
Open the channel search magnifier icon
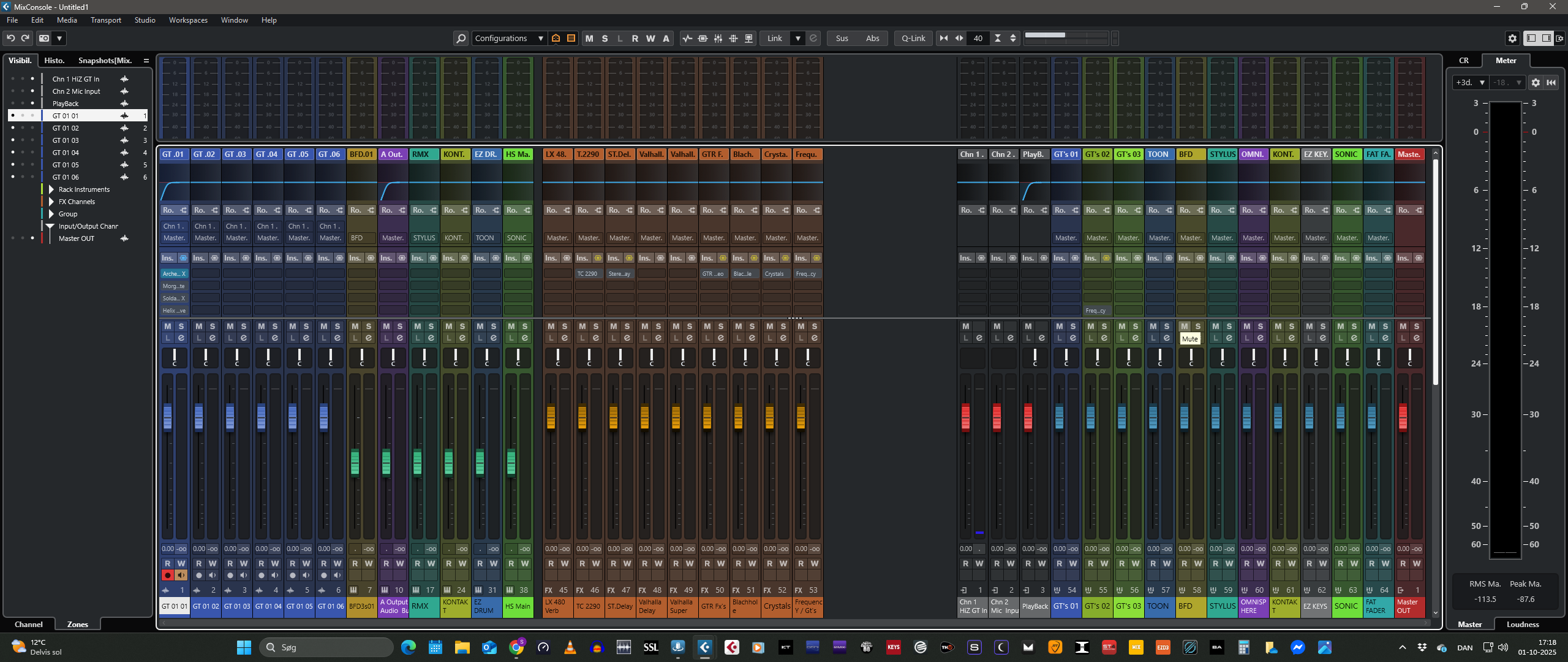(x=461, y=38)
